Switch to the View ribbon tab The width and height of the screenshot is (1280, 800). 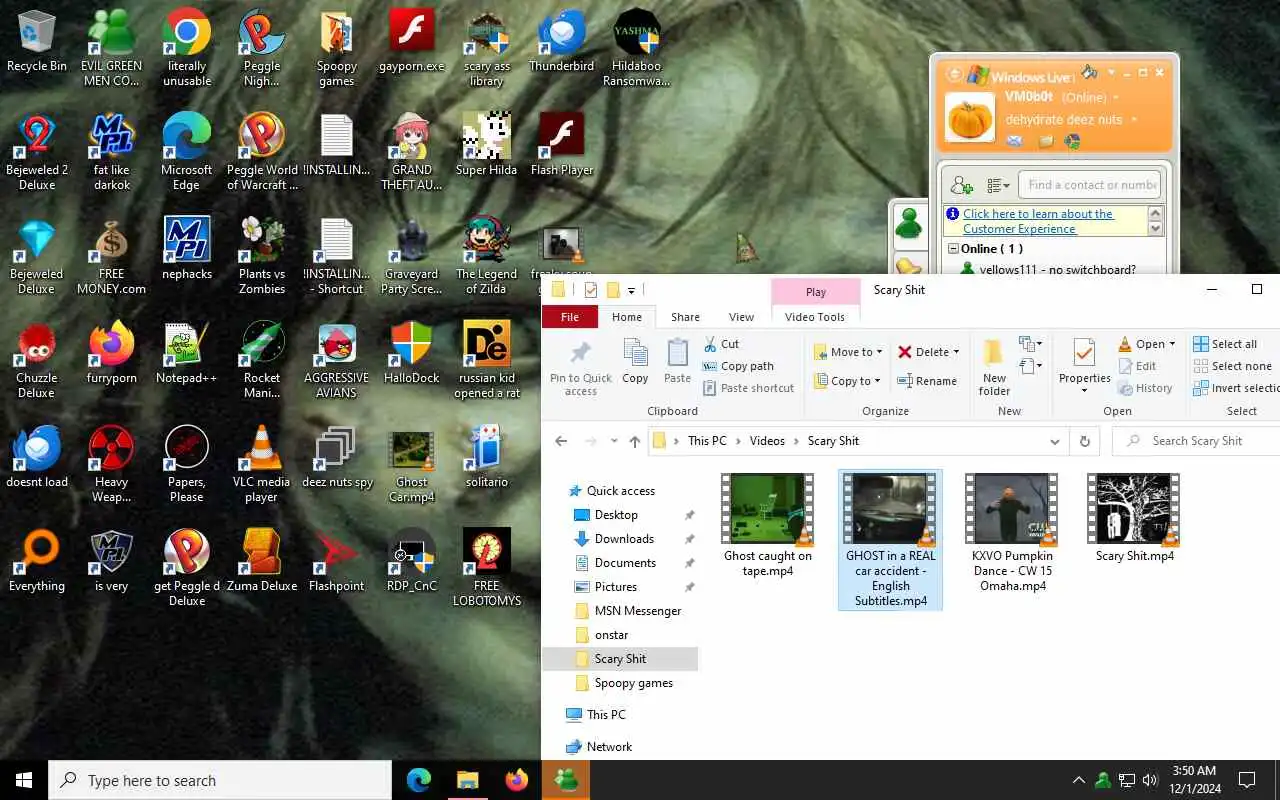coord(741,317)
